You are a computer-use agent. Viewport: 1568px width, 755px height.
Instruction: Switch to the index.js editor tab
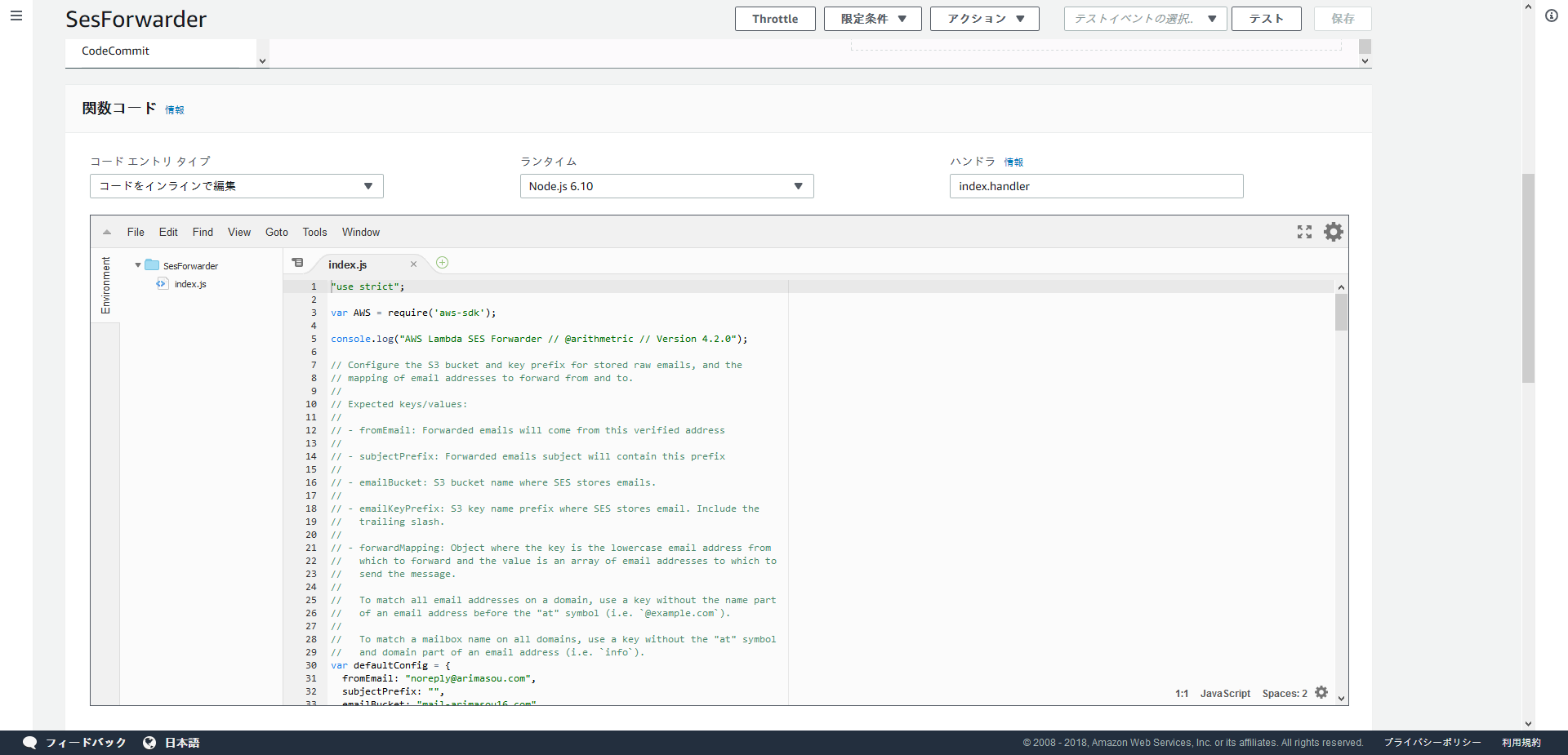(348, 264)
